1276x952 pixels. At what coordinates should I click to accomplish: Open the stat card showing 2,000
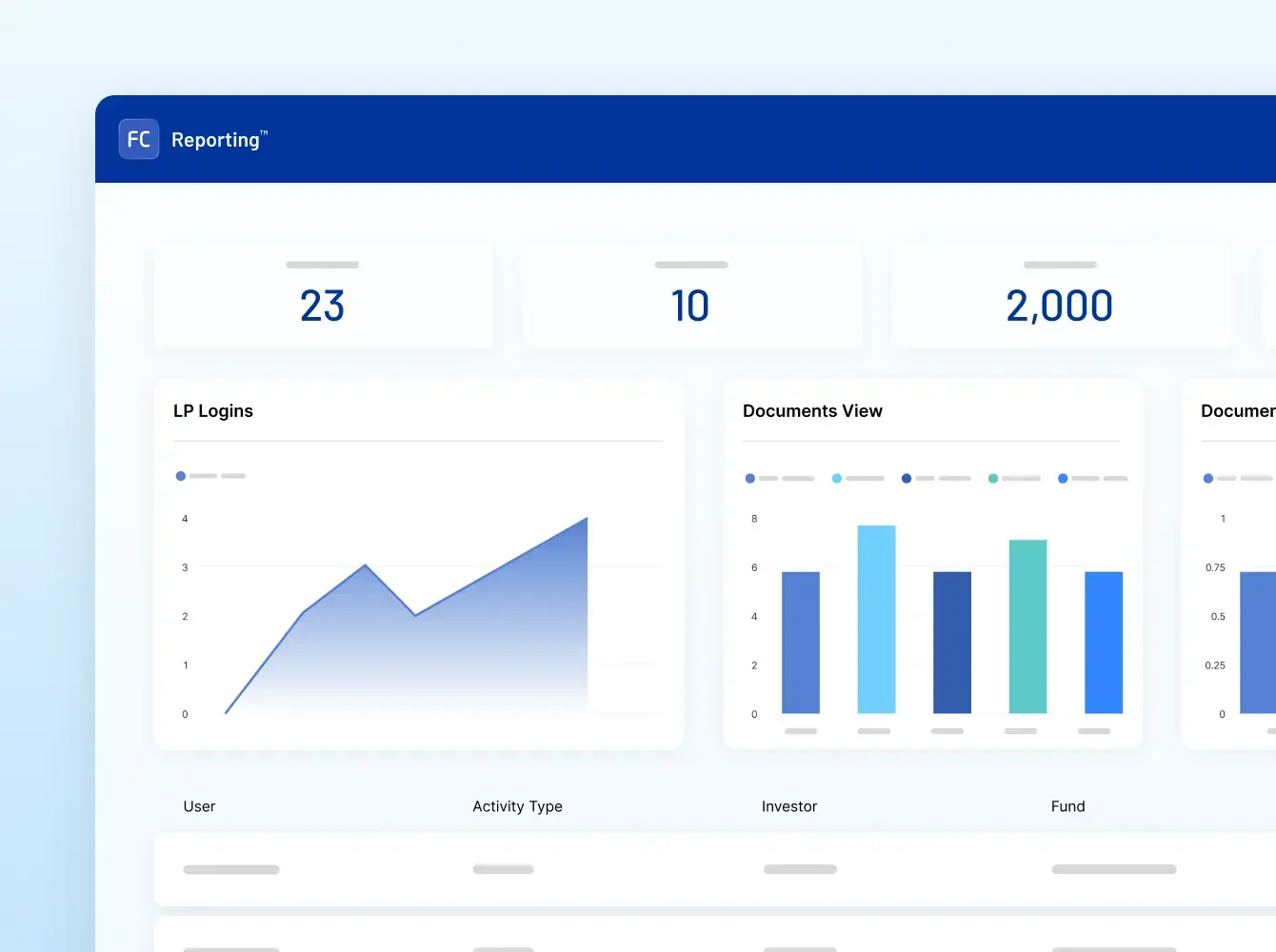click(x=1060, y=295)
